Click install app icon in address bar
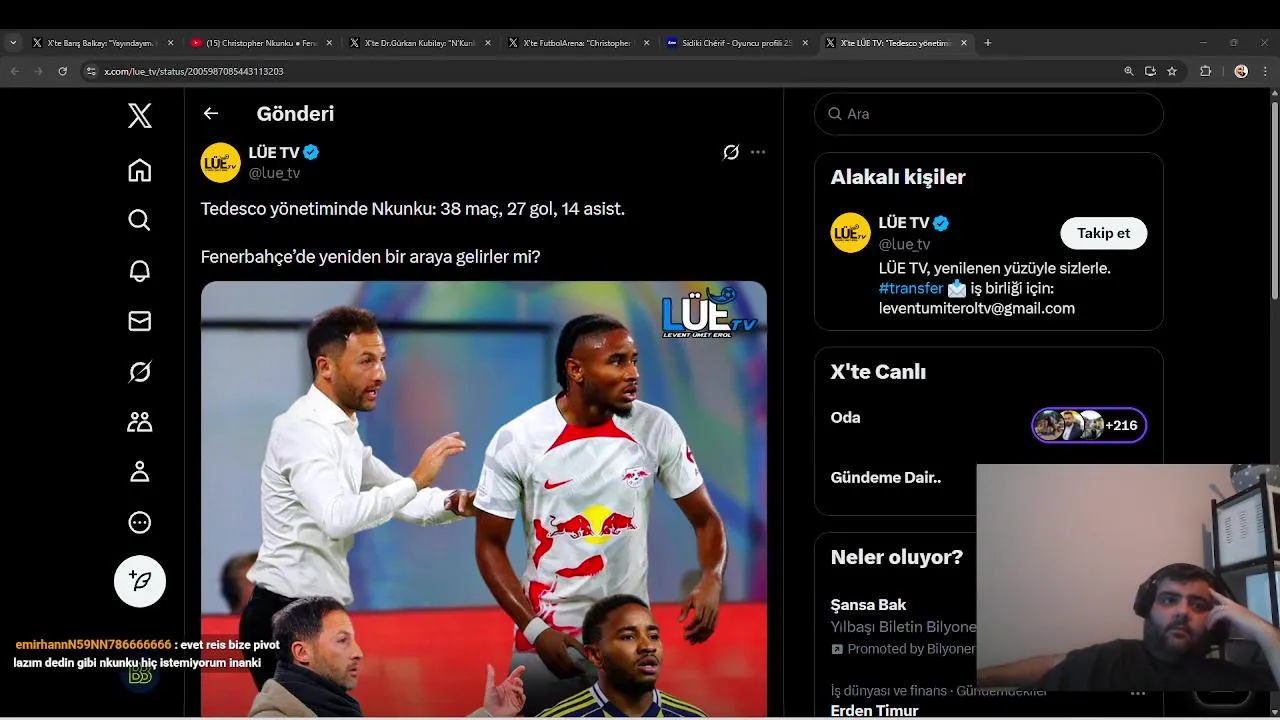This screenshot has width=1280, height=720. pos(1150,71)
